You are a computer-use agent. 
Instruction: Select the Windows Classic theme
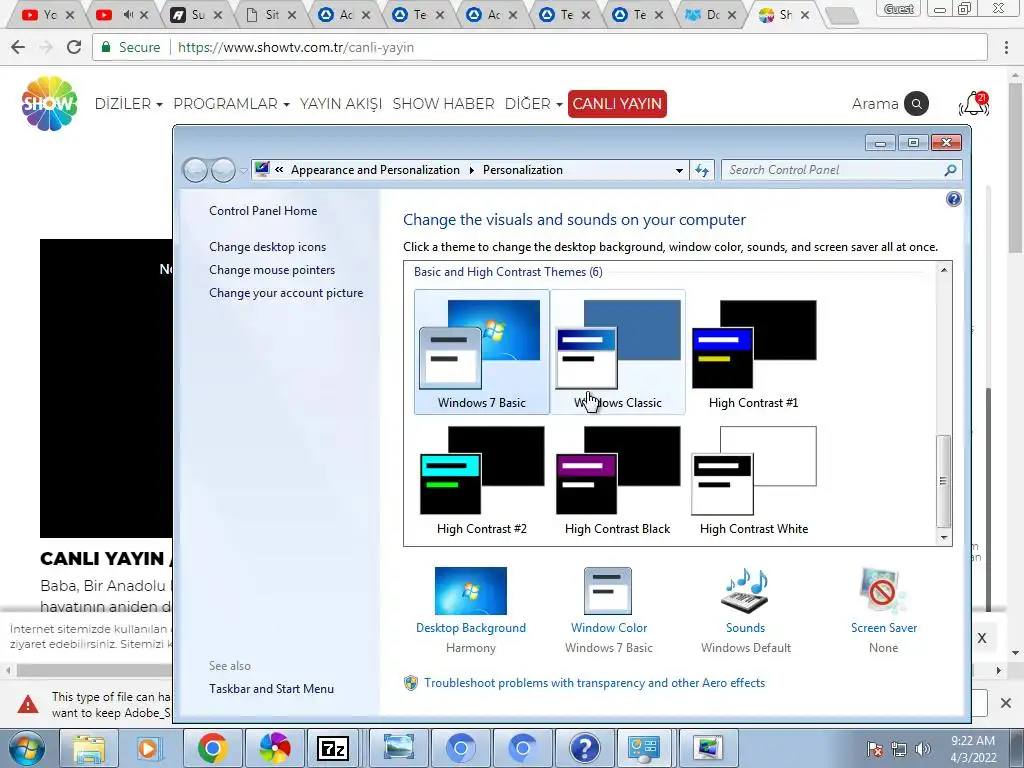click(618, 352)
